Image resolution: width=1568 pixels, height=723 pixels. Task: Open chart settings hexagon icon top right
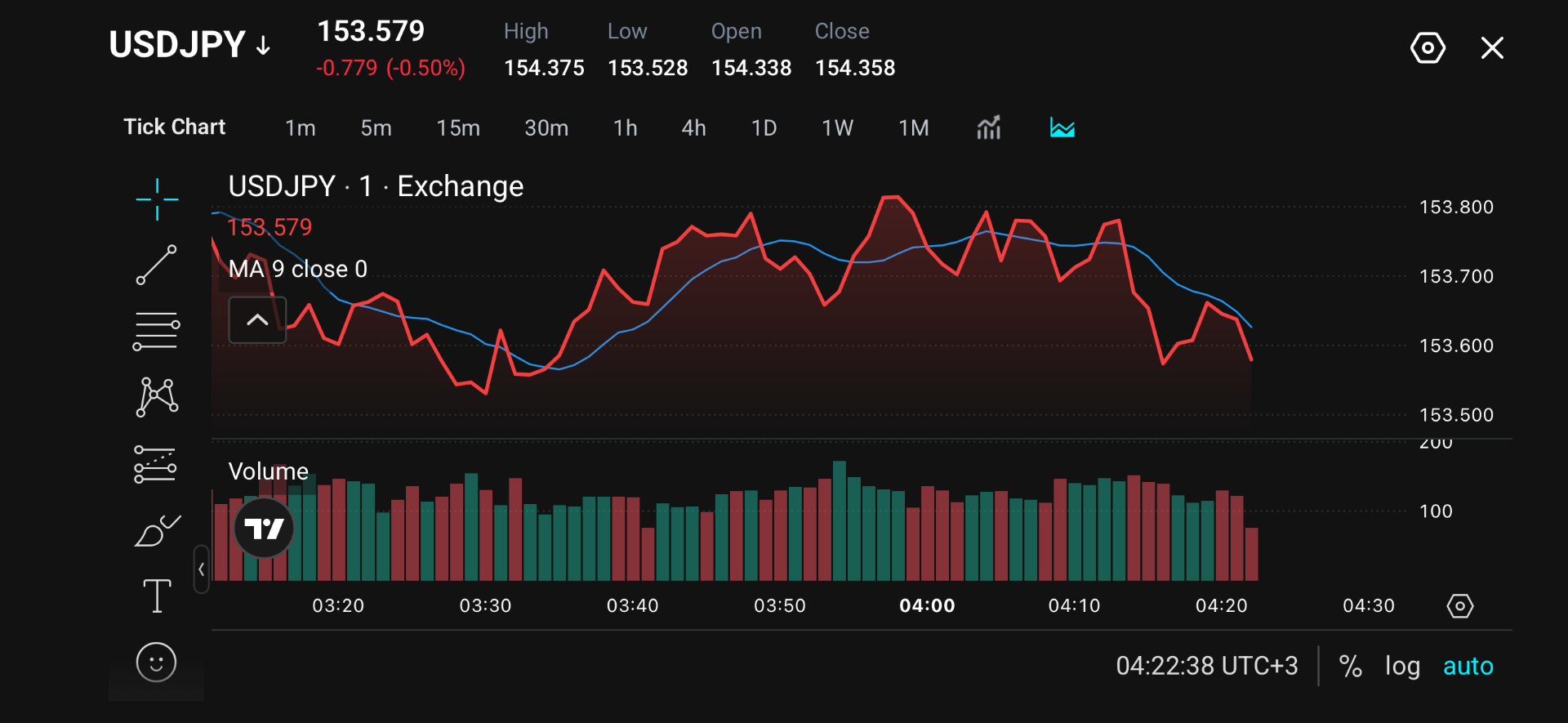click(x=1428, y=48)
